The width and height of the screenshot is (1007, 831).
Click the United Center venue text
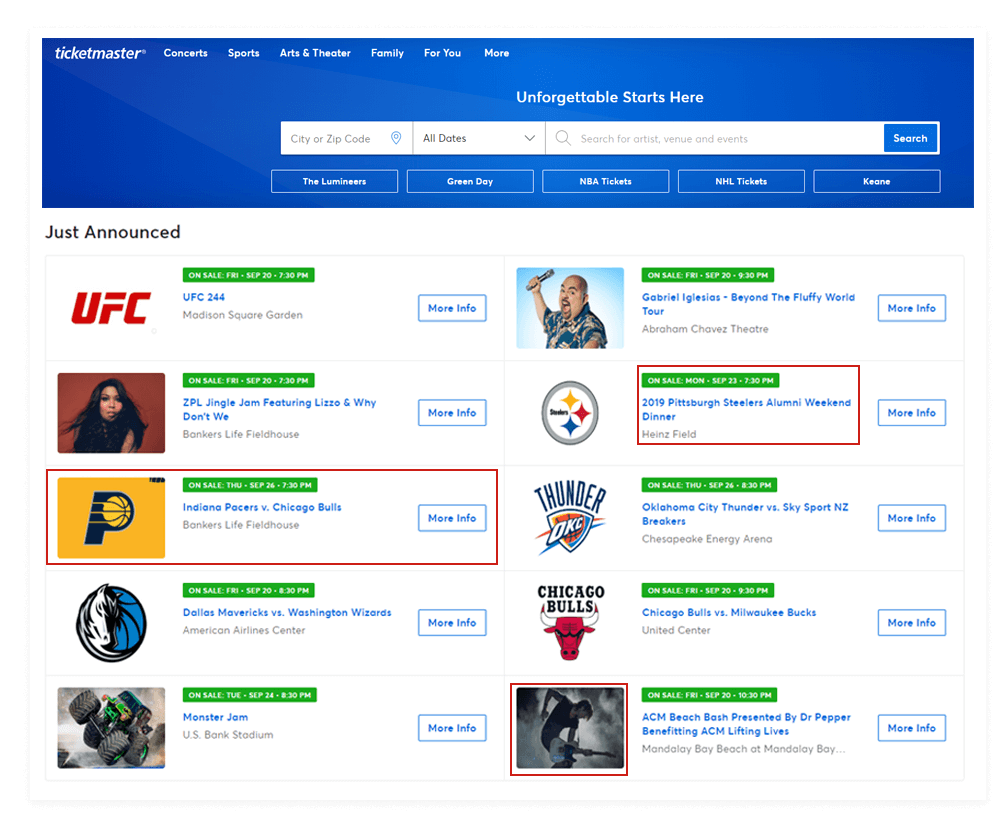pyautogui.click(x=676, y=631)
